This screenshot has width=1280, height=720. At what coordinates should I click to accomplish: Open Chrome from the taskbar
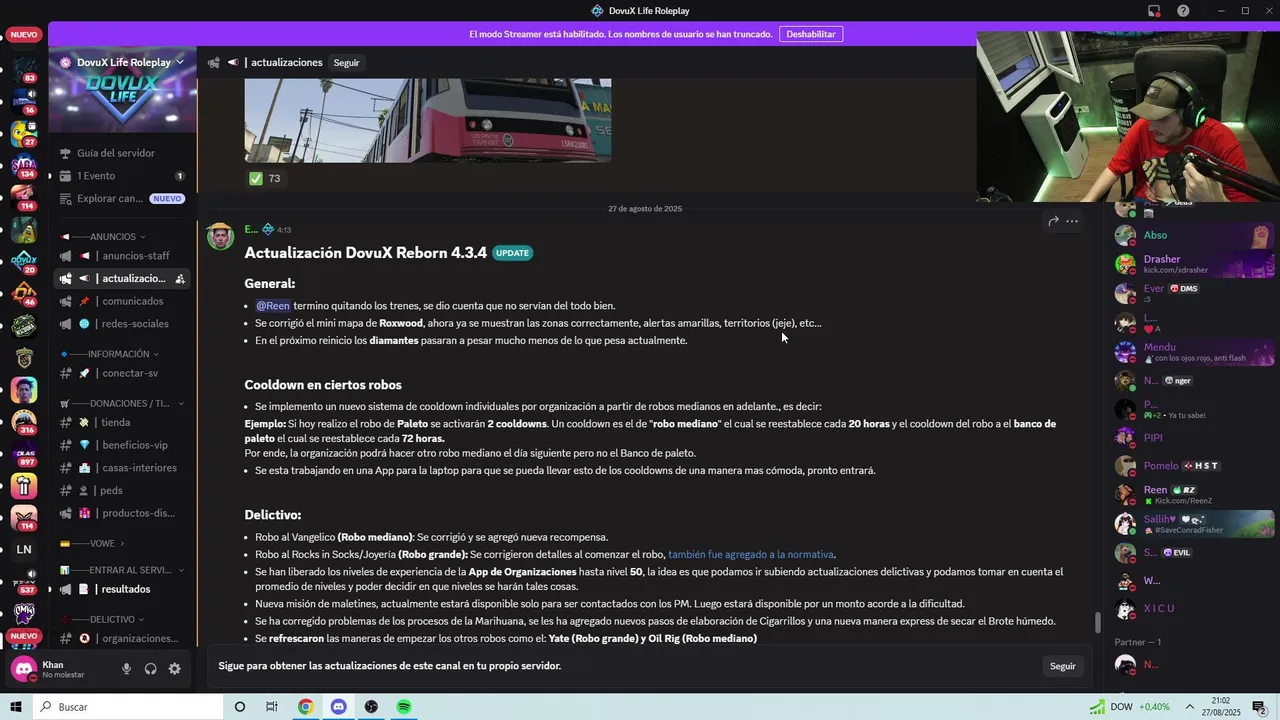[306, 707]
